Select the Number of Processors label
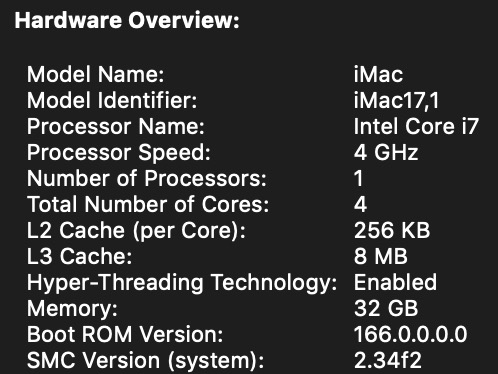 pos(147,178)
